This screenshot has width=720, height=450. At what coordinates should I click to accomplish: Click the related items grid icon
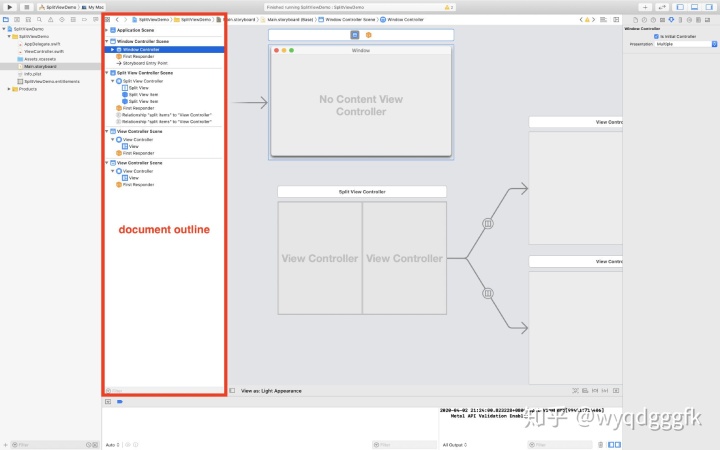tap(107, 20)
